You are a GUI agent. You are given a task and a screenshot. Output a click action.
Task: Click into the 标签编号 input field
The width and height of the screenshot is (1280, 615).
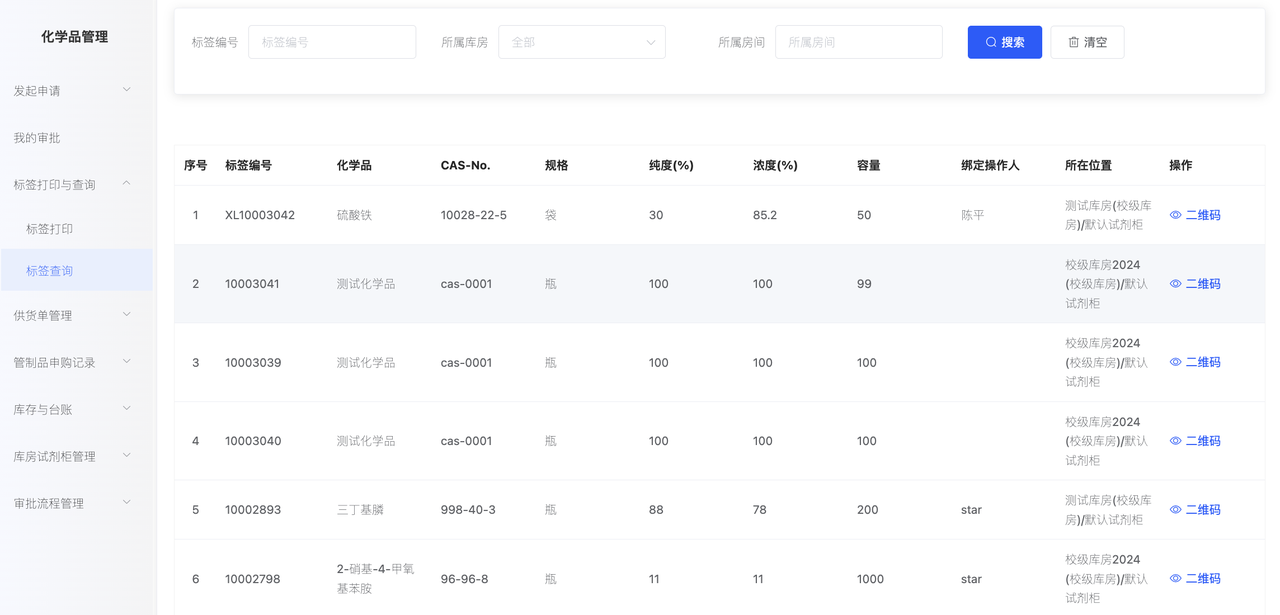[x=332, y=42]
